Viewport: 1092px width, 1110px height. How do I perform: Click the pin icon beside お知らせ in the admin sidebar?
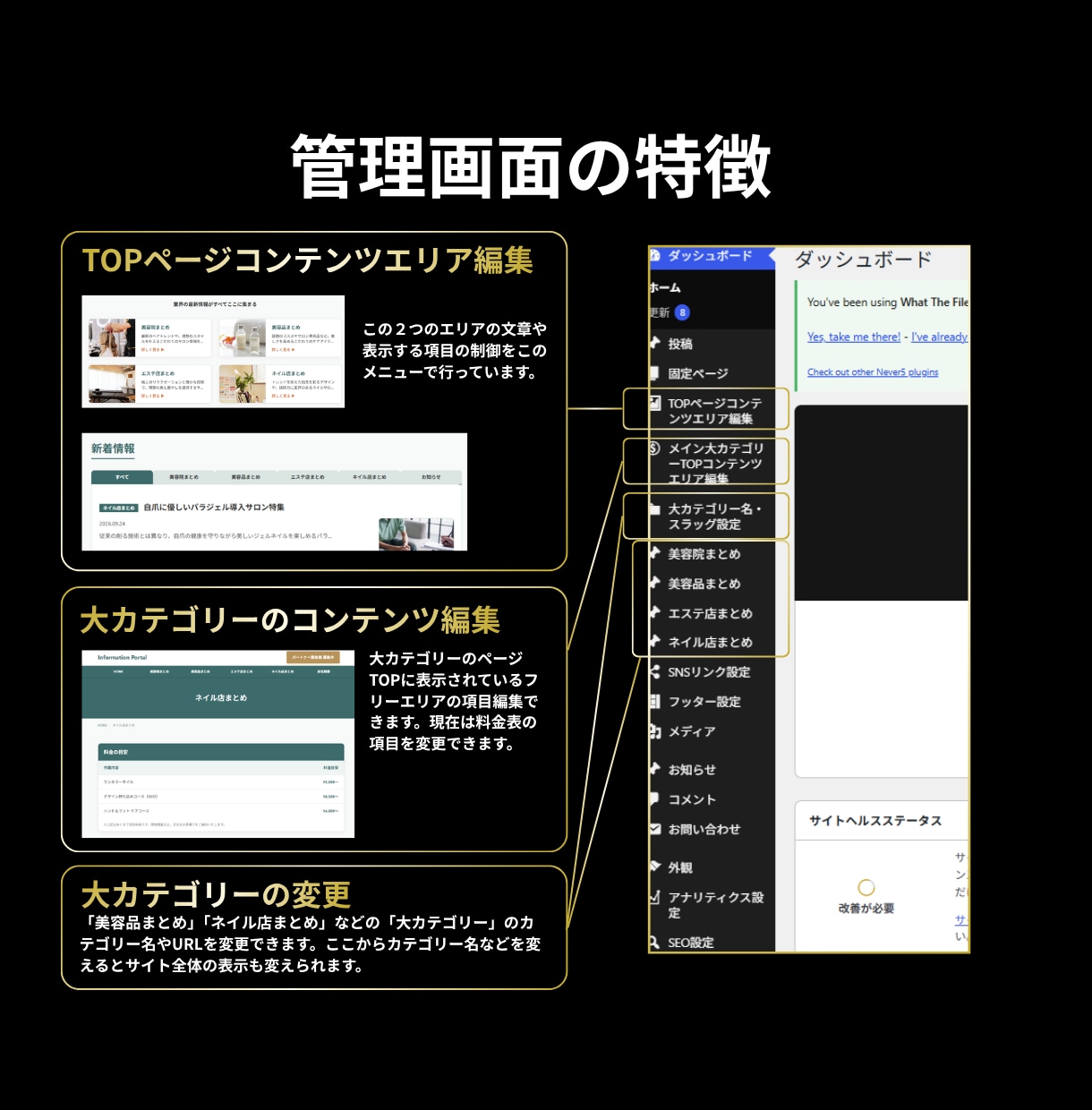tap(655, 769)
